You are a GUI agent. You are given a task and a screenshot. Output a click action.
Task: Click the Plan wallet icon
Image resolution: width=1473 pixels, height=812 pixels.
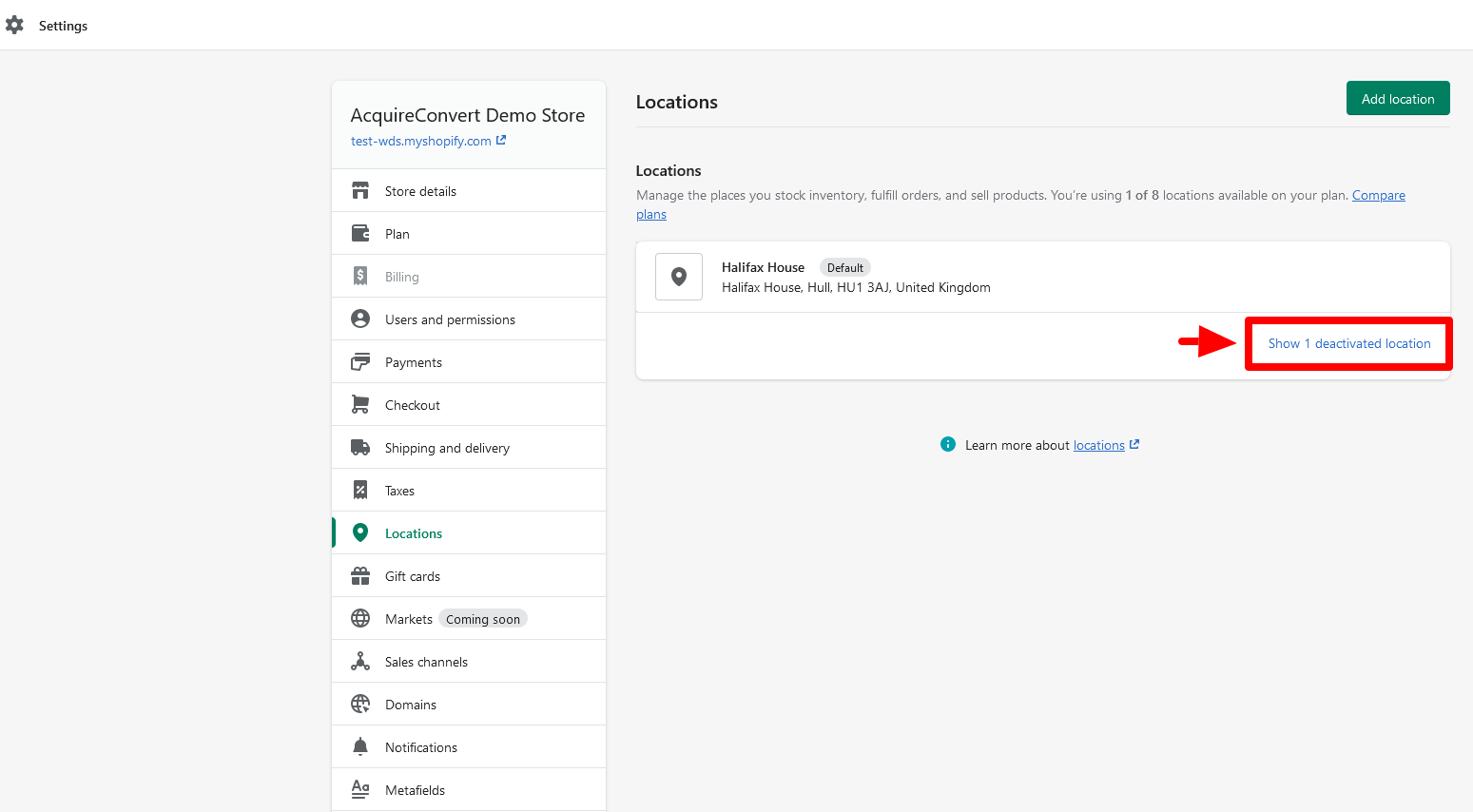click(360, 234)
